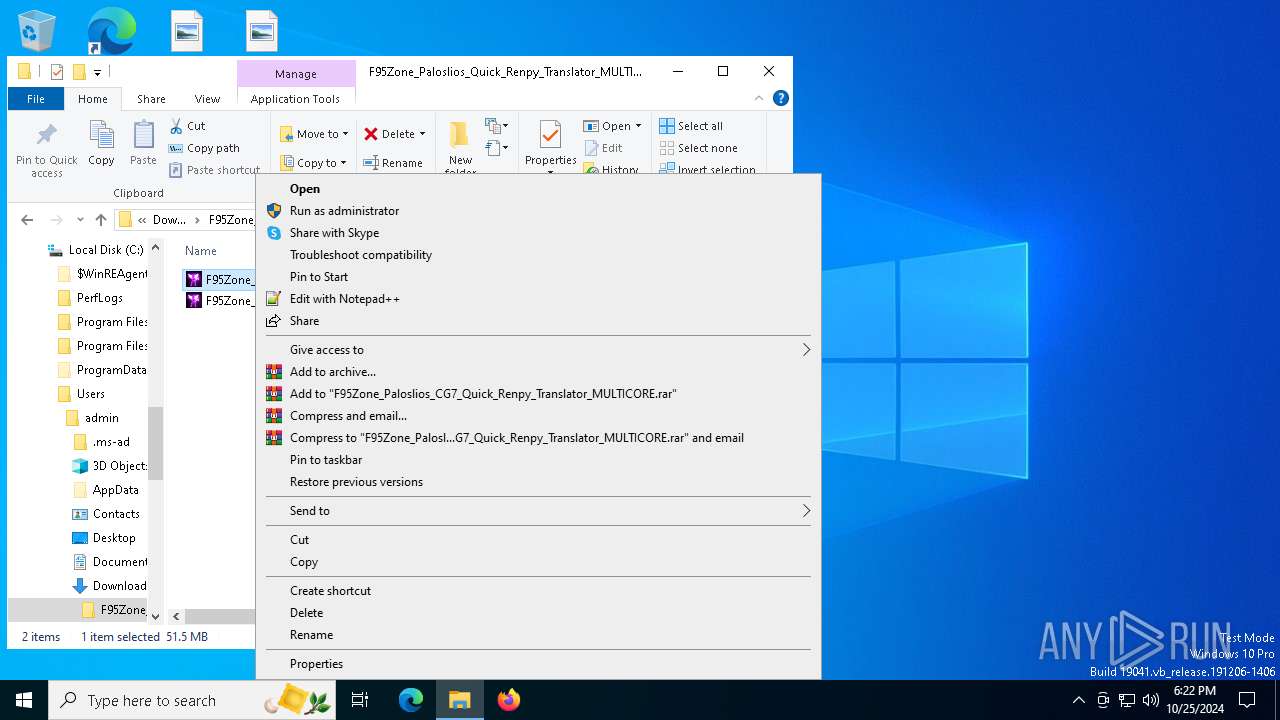Click Invert selection in ribbon
This screenshot has height=720, width=1280.
707,170
